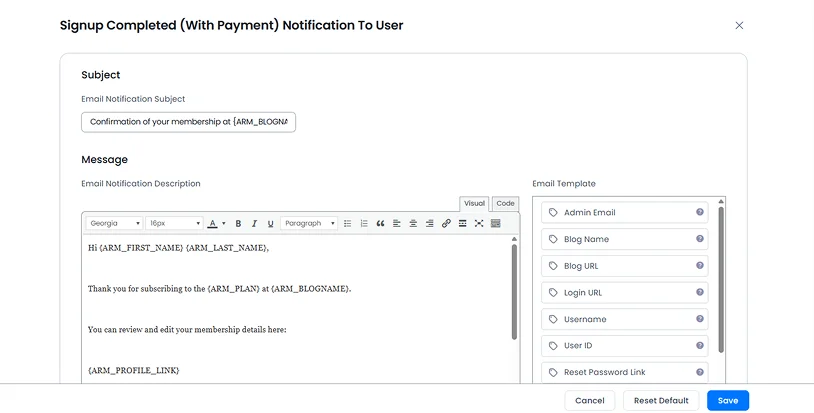Image resolution: width=814 pixels, height=413 pixels.
Task: Show help for the Username tag
Action: (x=700, y=319)
